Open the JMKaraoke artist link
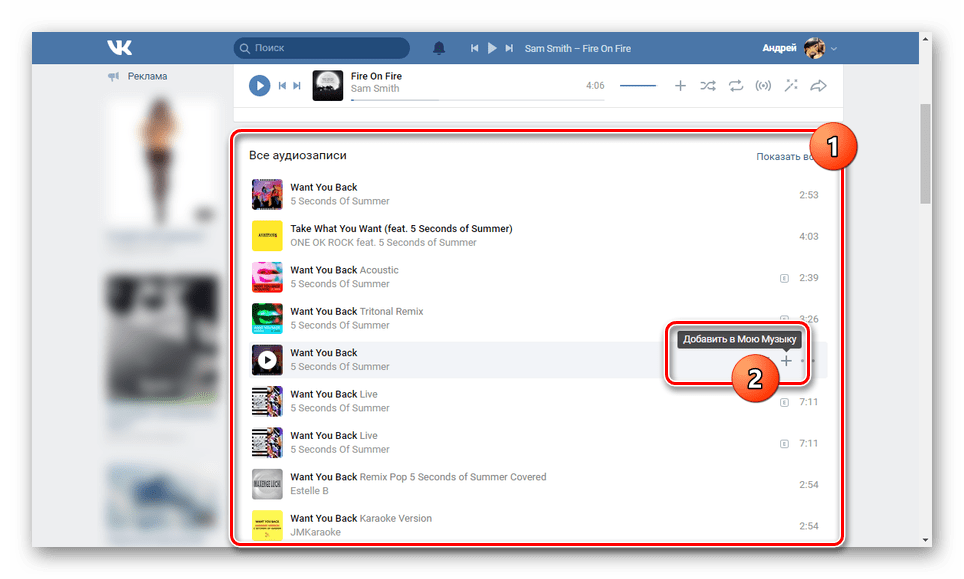 coord(315,532)
